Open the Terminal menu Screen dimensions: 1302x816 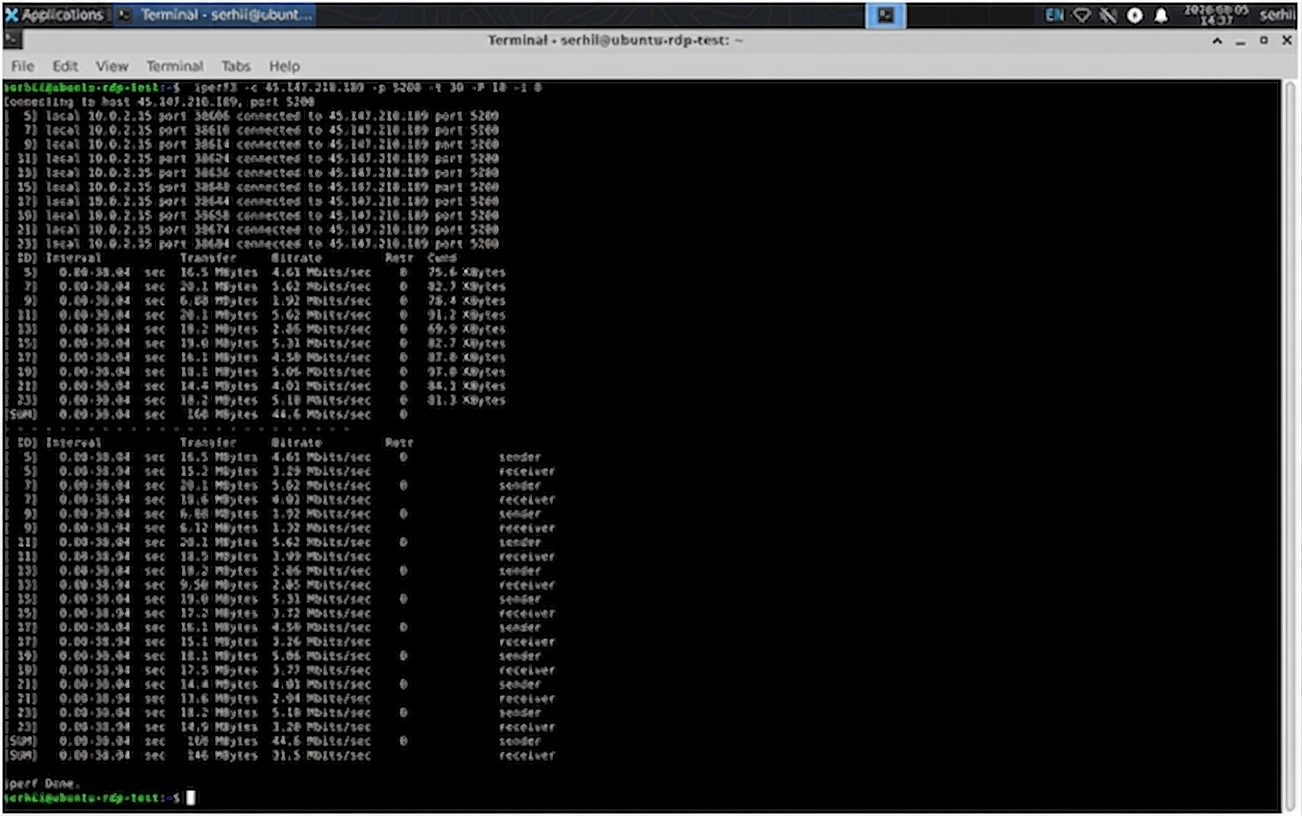175,66
